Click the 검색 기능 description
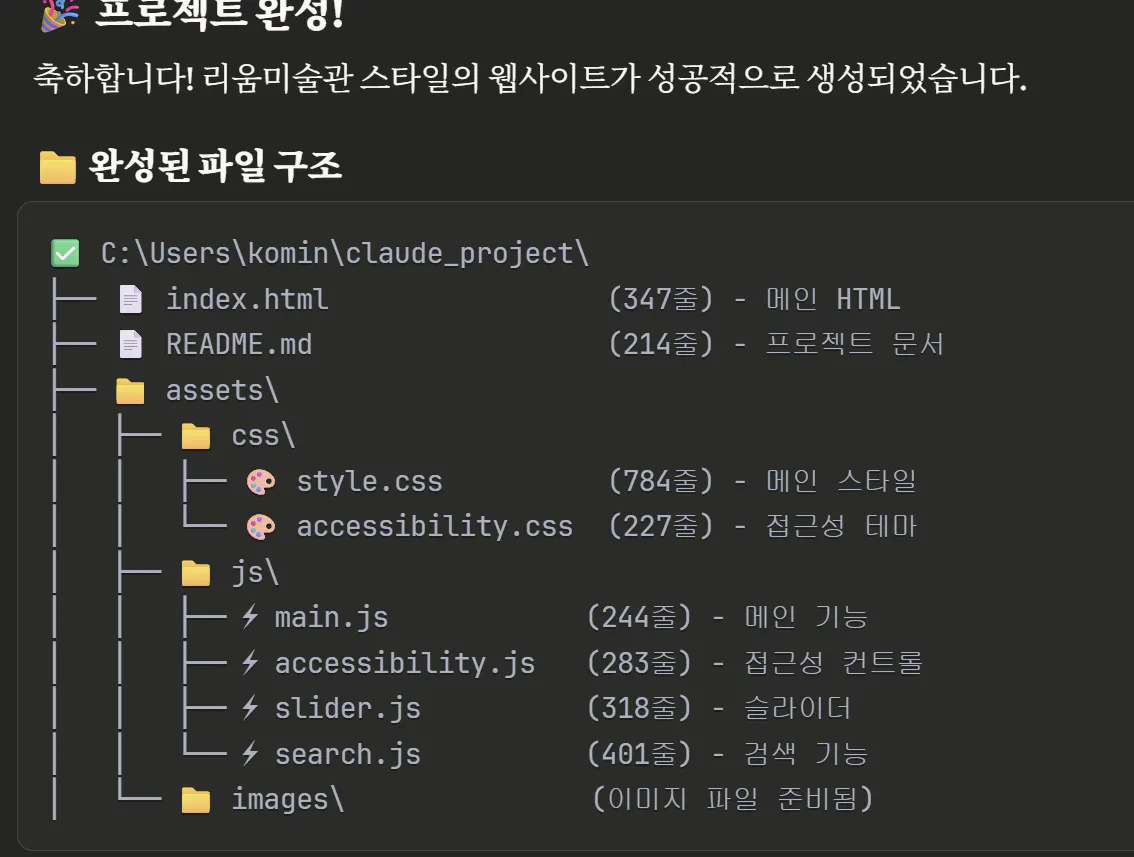This screenshot has height=857, width=1134. 806,754
